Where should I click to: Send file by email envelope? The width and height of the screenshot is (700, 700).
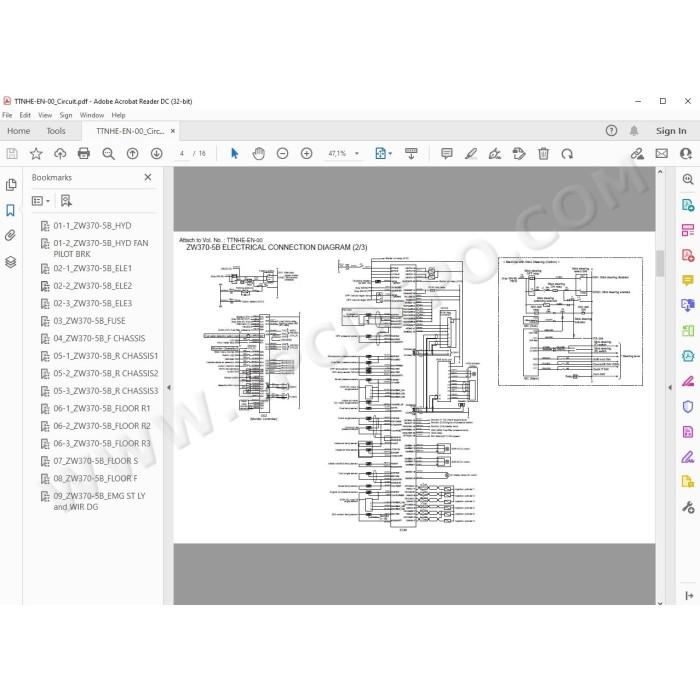[x=662, y=154]
